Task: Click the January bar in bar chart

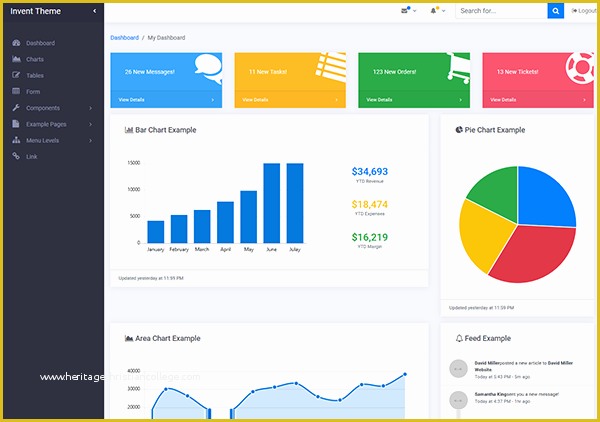Action: (x=156, y=232)
